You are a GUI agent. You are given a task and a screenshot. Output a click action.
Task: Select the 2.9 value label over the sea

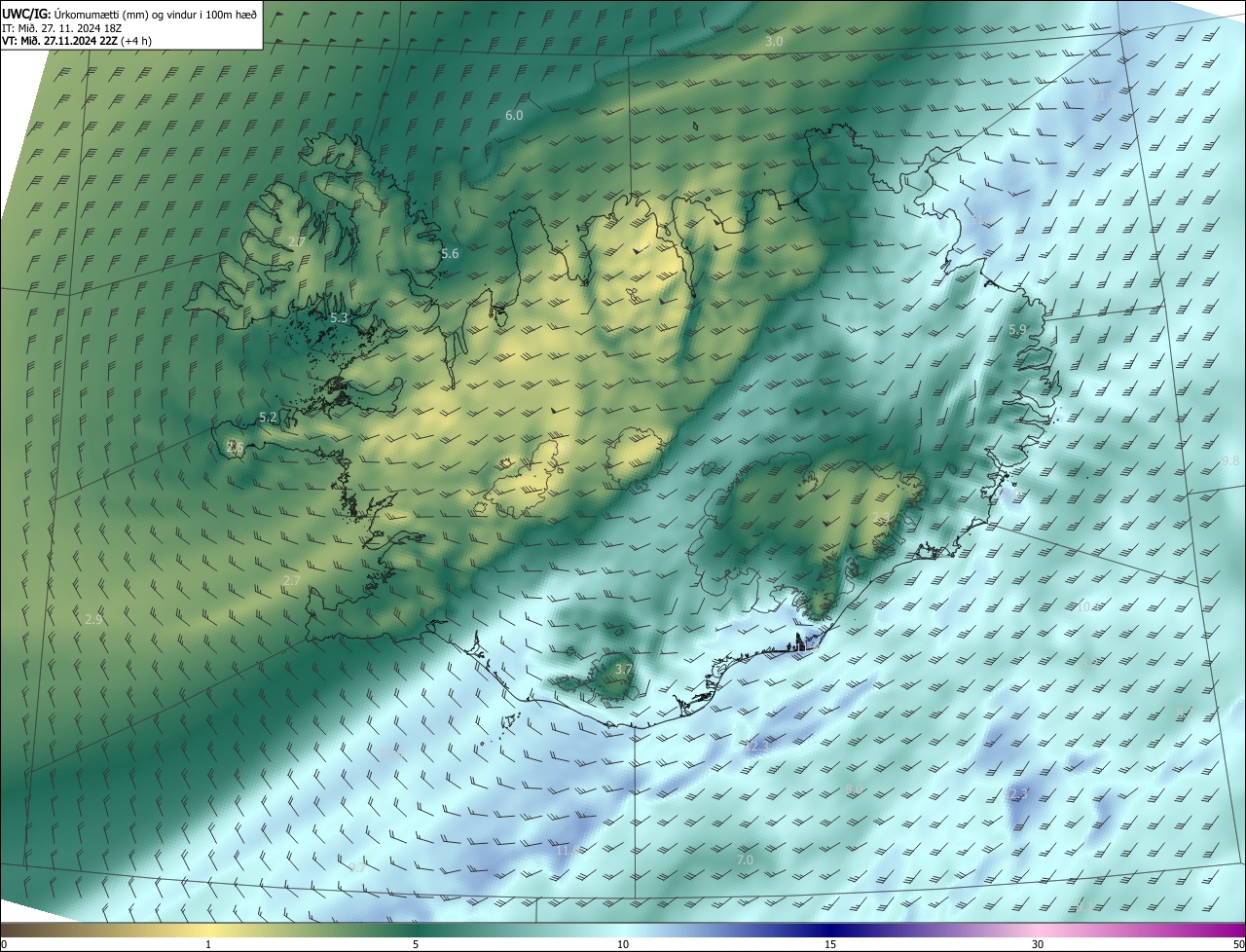[93, 620]
